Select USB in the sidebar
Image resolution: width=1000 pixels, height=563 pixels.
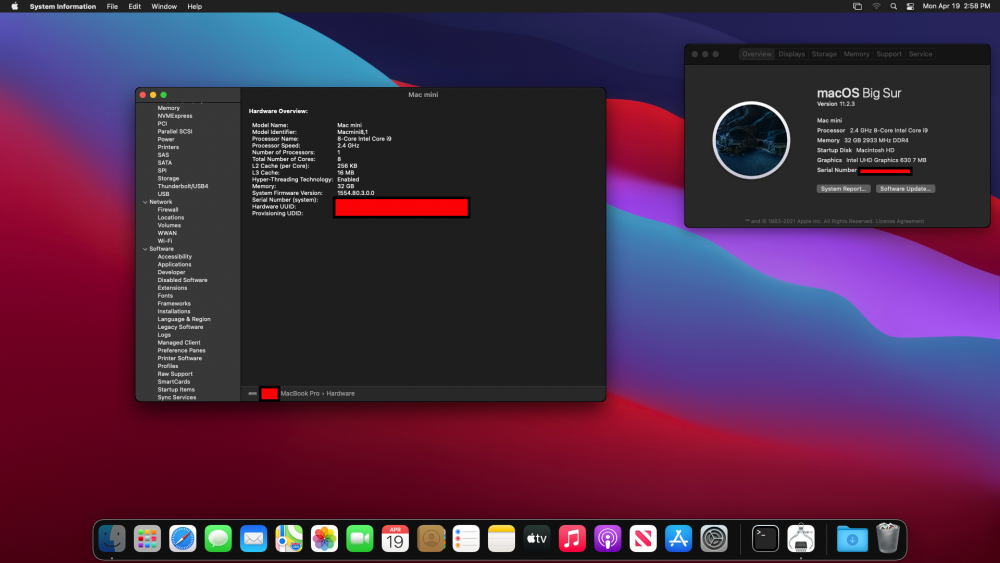(x=163, y=194)
